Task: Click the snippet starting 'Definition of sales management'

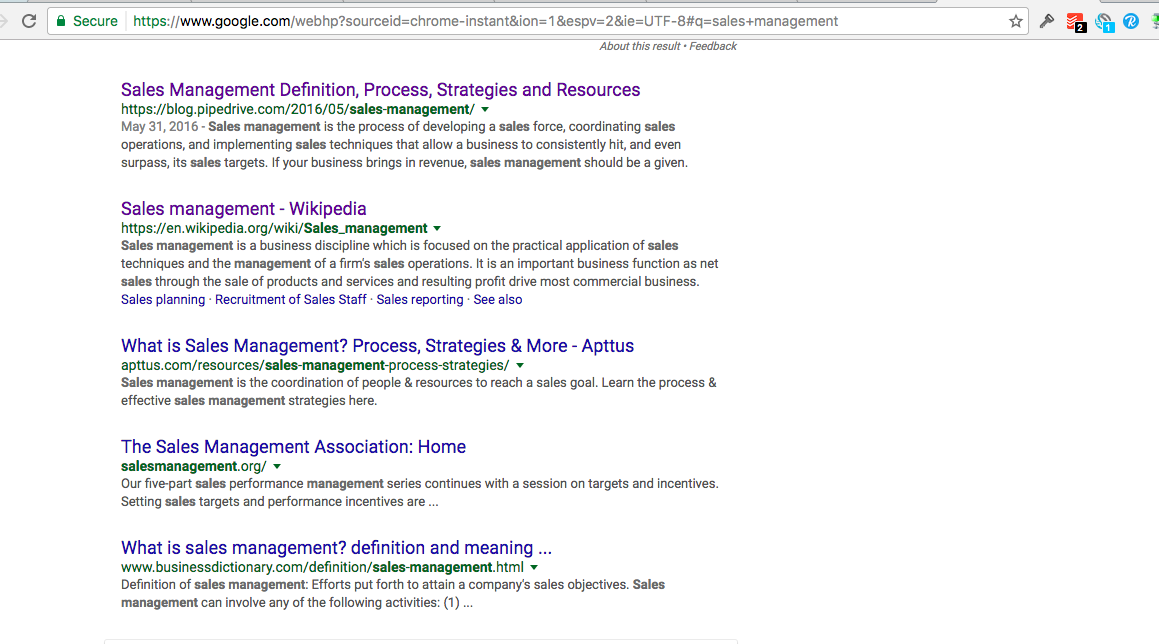Action: [393, 594]
